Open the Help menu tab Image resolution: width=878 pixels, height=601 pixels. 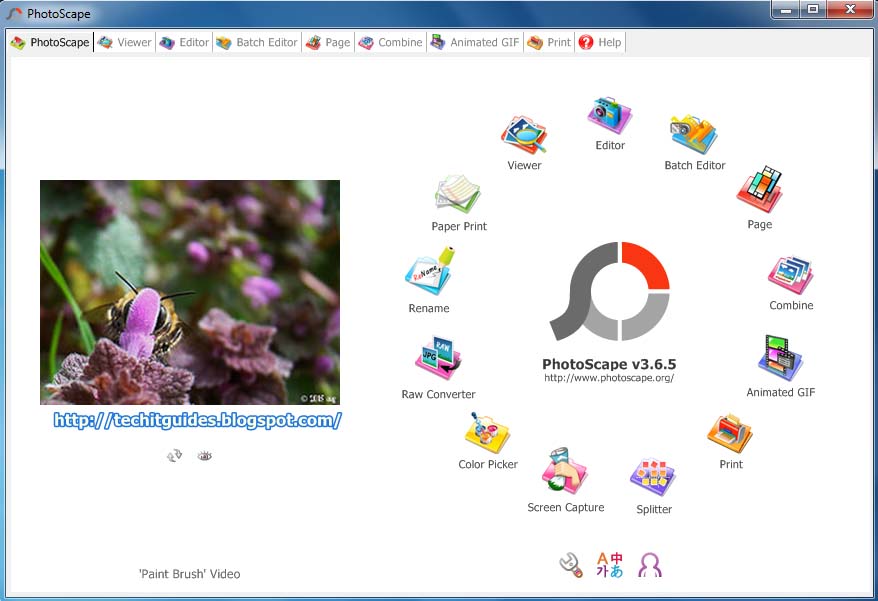[x=600, y=42]
